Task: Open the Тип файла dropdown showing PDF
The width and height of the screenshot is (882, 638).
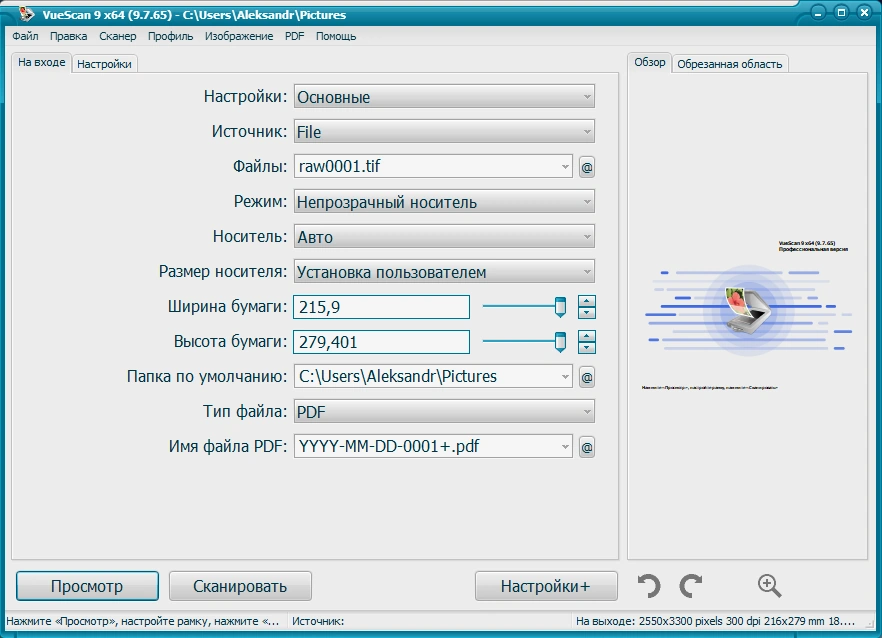Action: coord(444,412)
